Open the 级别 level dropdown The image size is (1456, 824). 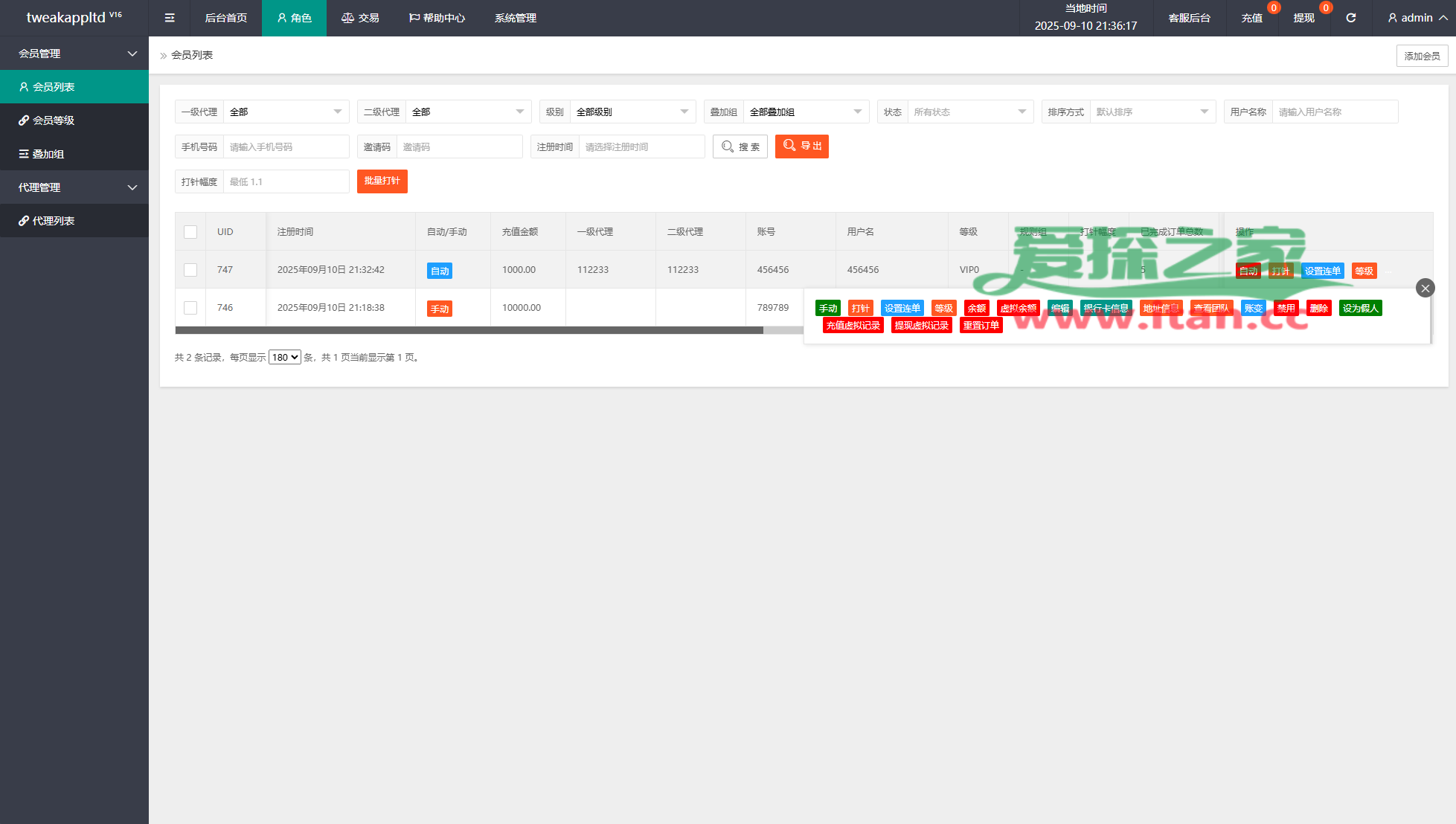(x=632, y=112)
